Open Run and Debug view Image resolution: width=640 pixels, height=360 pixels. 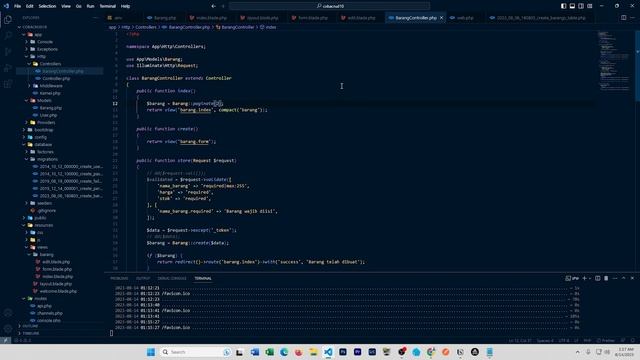8,68
